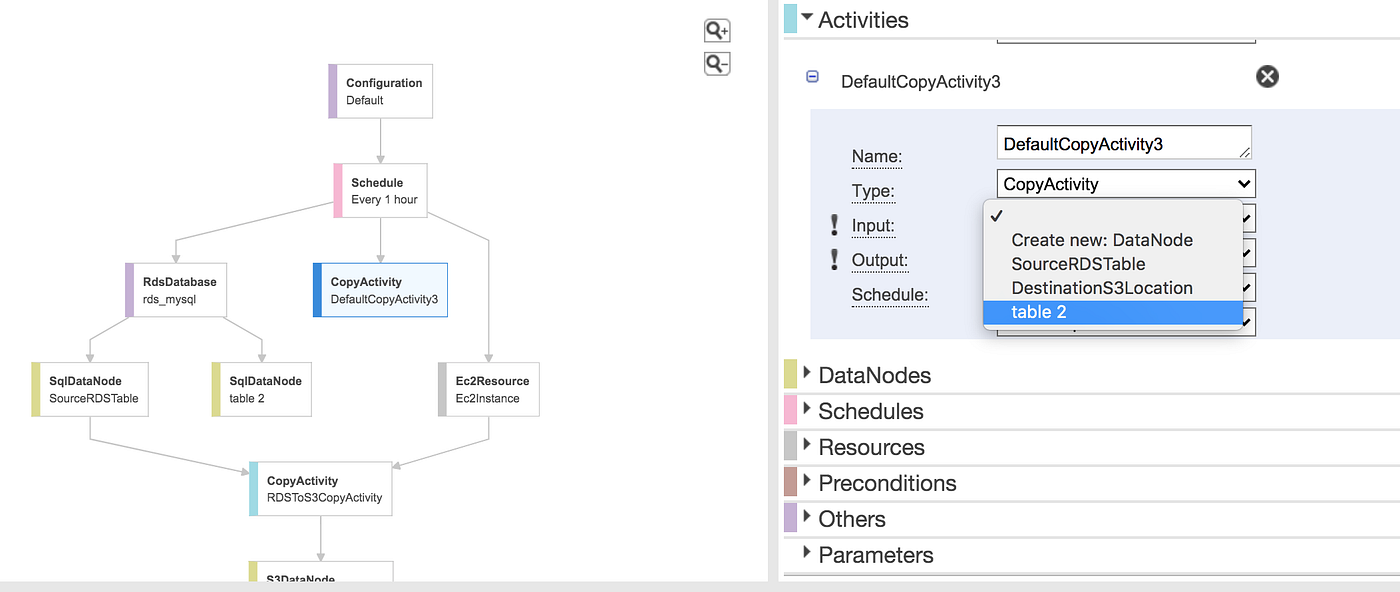Click the warning icon beside Output
The image size is (1400, 592).
835,260
